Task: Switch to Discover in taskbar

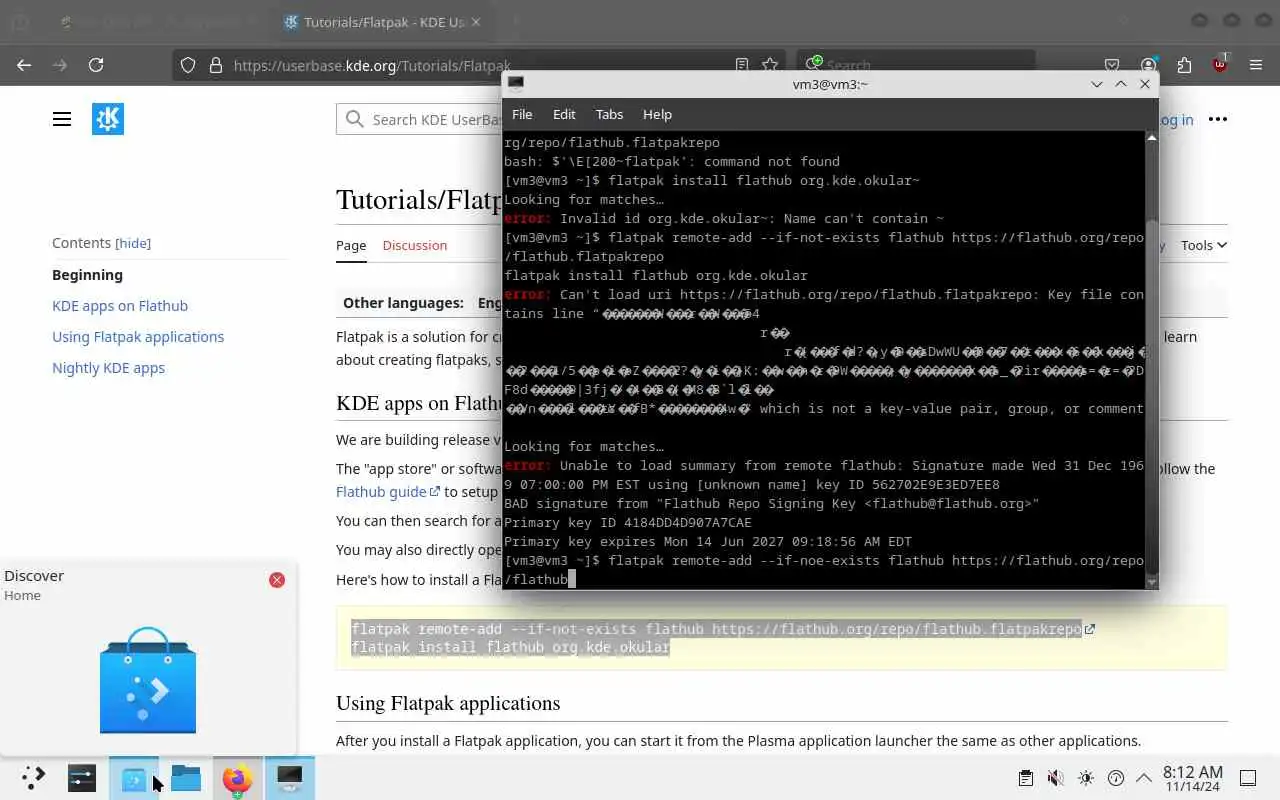Action: (133, 778)
